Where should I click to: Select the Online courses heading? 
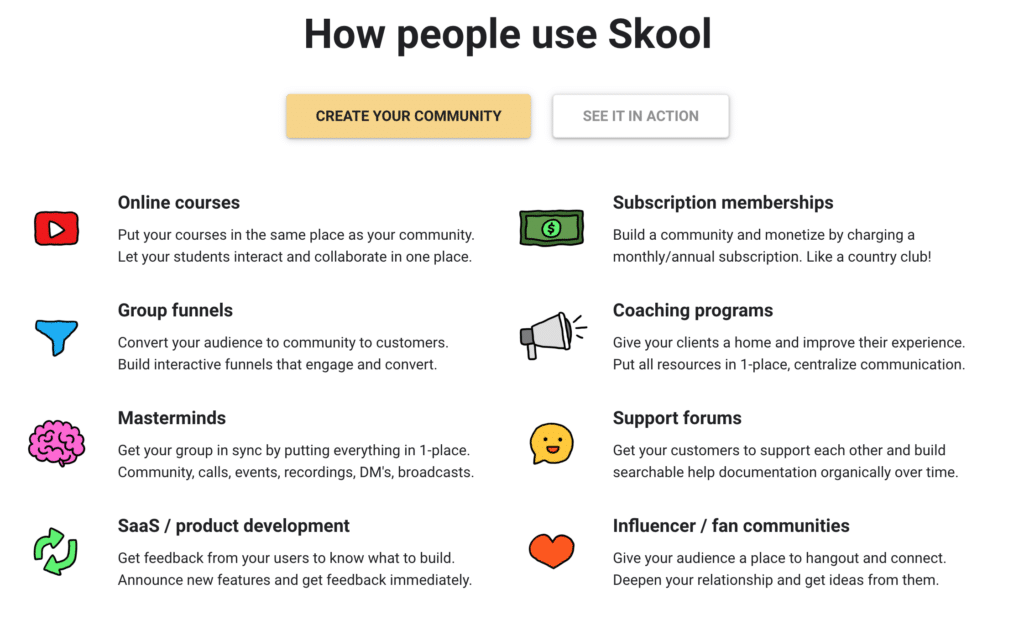click(x=179, y=202)
